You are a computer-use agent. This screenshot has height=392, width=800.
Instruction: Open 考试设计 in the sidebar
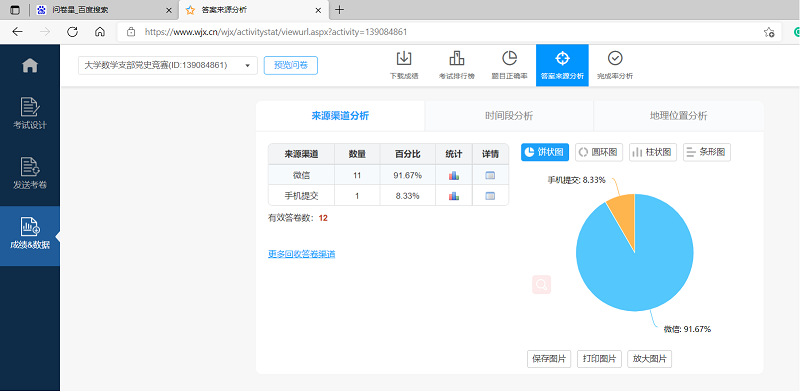[30, 113]
